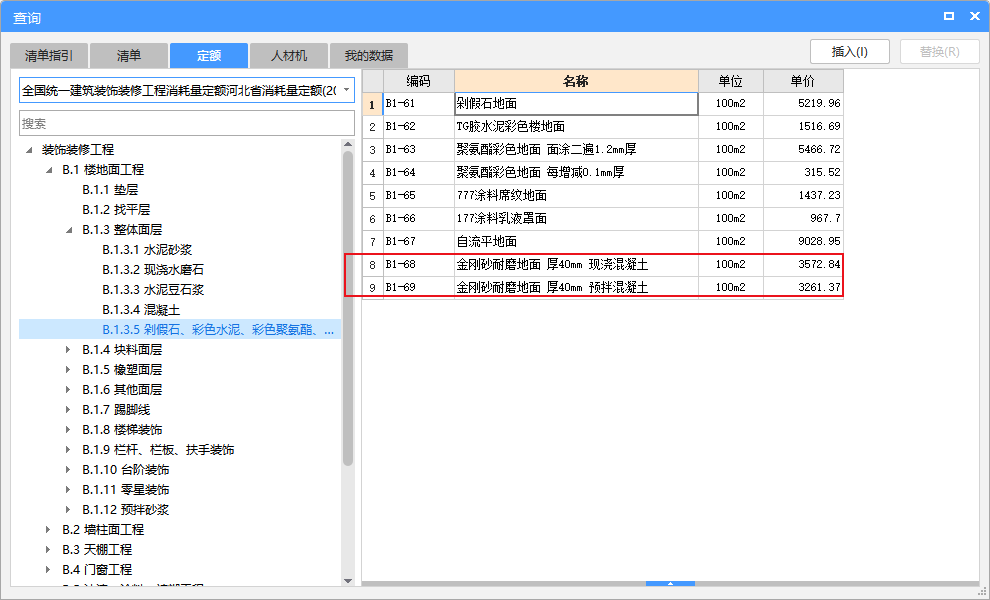Switch to the 人材机 tab

click(x=289, y=56)
